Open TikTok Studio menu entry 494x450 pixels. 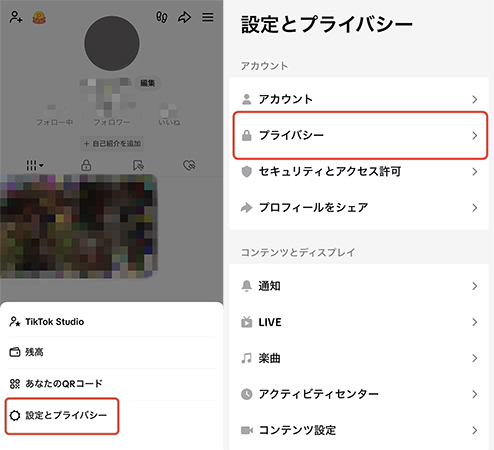(112, 322)
